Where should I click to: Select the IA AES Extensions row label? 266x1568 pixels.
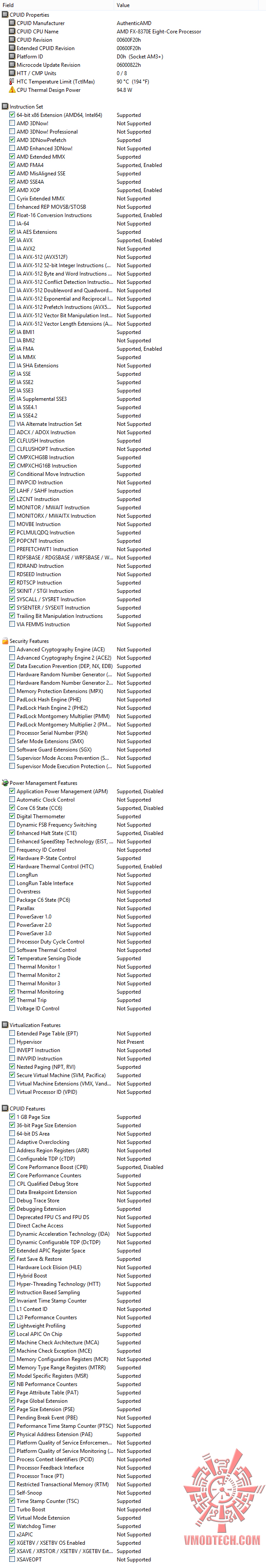[37, 232]
